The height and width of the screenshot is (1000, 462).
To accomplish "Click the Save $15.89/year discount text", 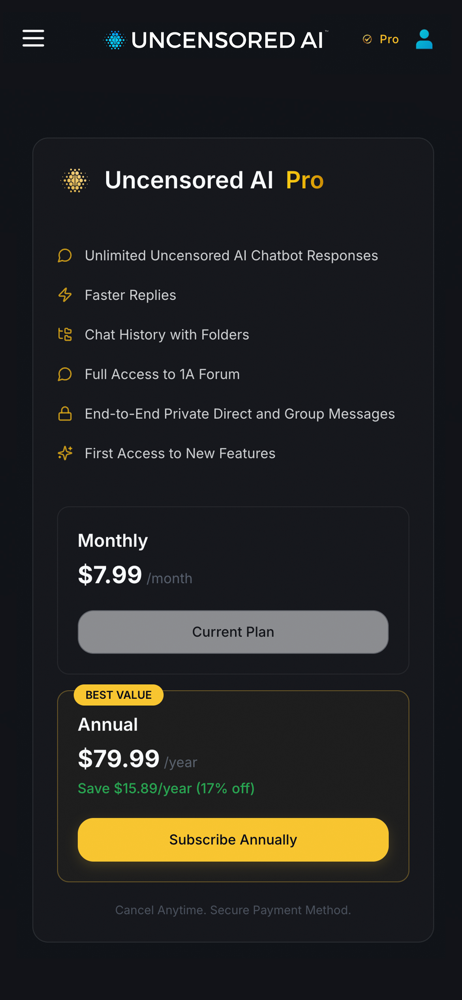I will (166, 789).
